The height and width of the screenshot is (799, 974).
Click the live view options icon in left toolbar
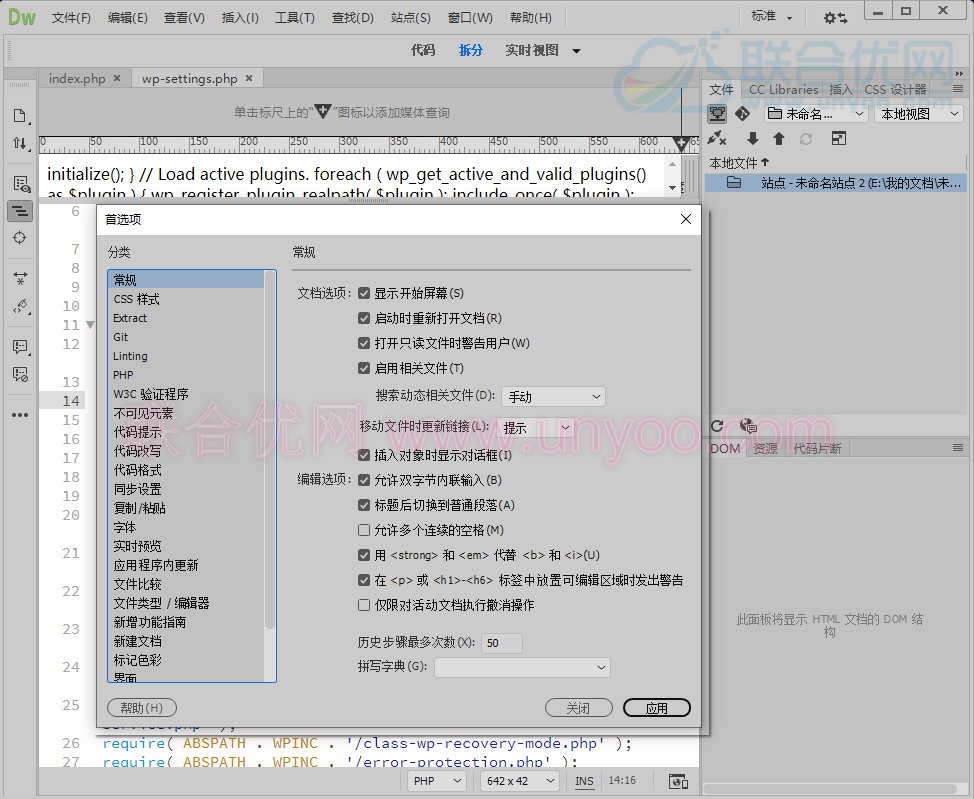pos(19,184)
